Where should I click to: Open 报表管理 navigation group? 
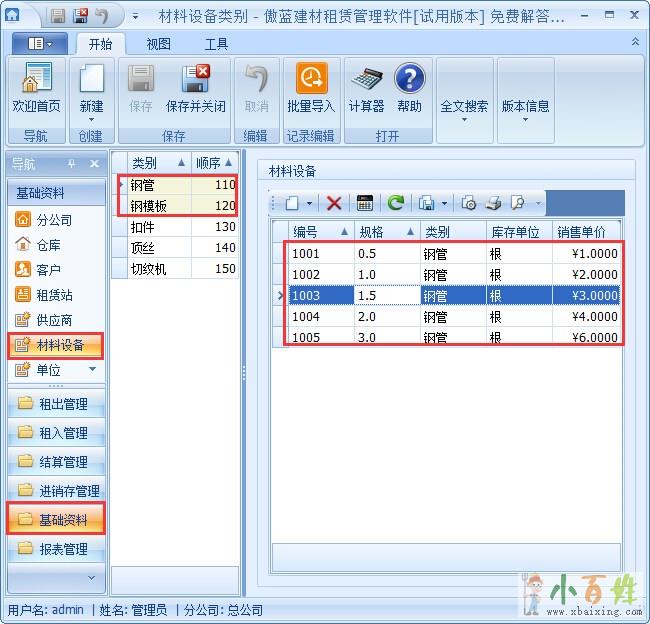[x=62, y=549]
